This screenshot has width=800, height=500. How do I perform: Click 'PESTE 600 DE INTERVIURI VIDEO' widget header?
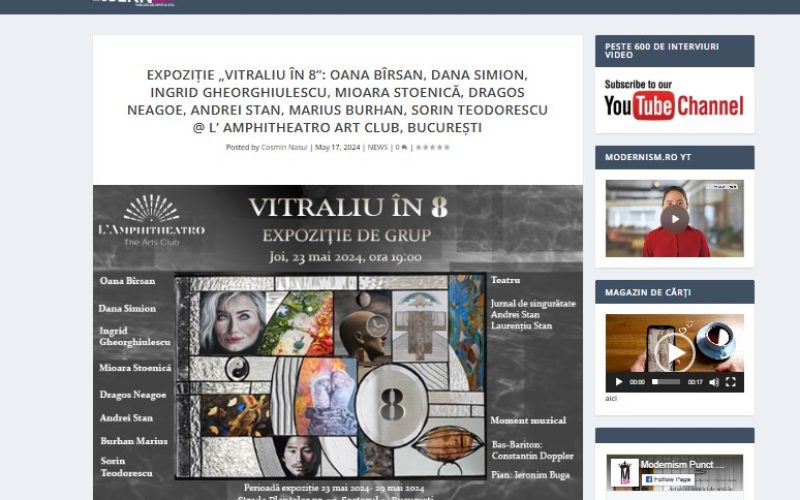(674, 51)
